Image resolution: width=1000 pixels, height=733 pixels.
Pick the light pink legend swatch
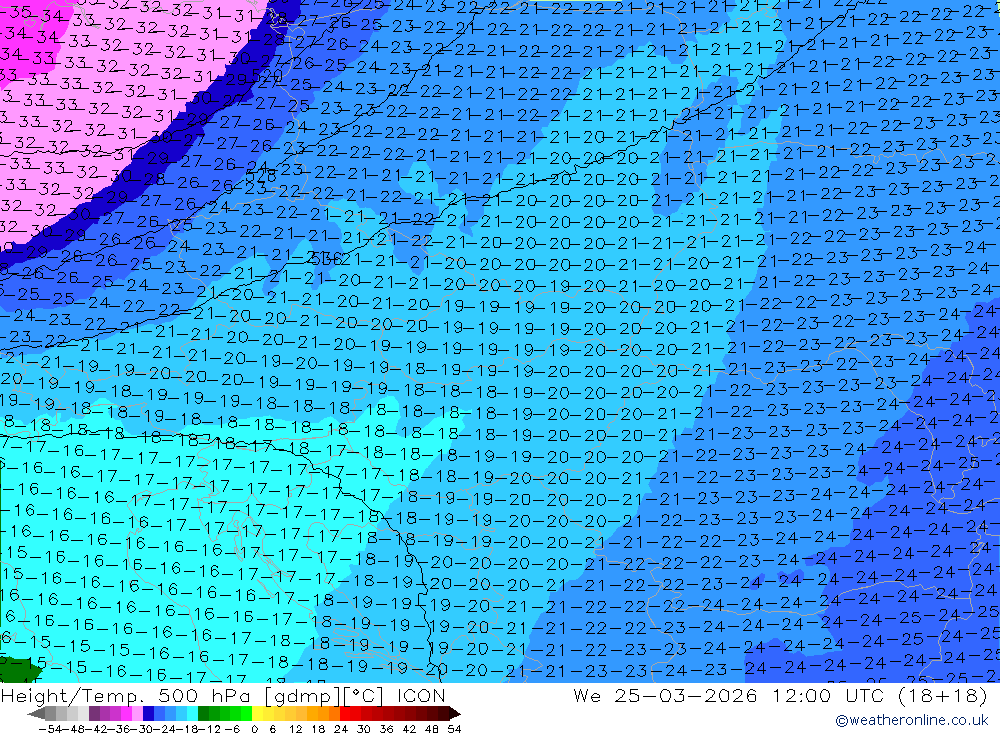pos(137,714)
